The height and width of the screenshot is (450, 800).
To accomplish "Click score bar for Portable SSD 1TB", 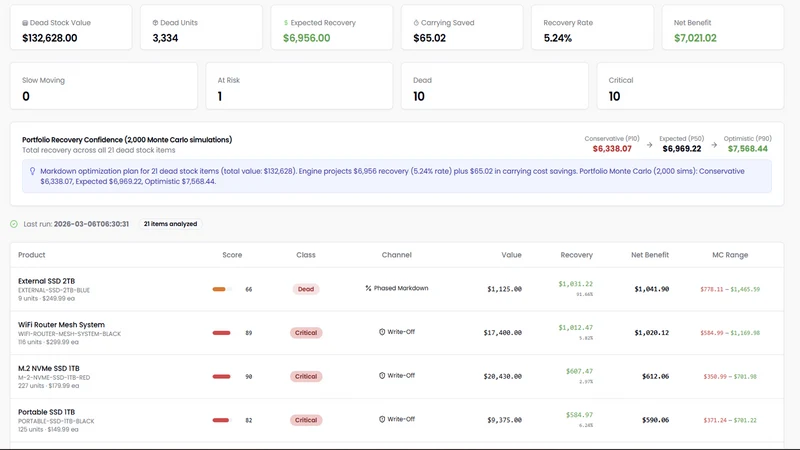I will tap(222, 420).
